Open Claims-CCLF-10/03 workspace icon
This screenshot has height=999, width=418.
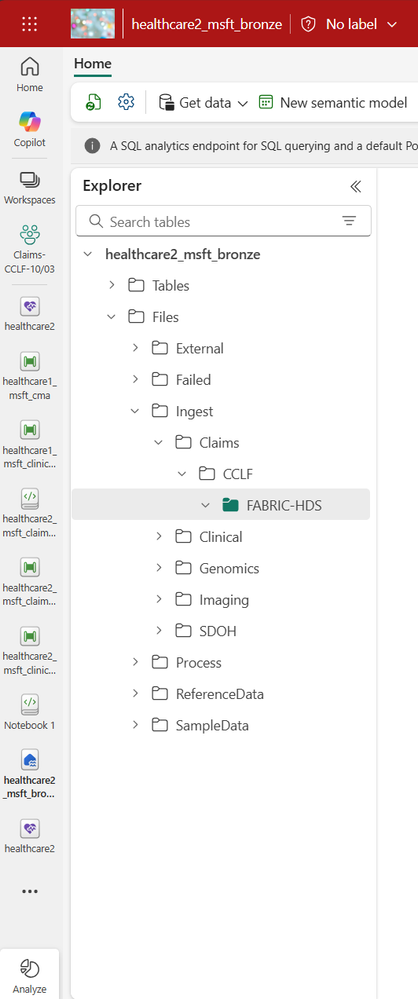[x=30, y=248]
